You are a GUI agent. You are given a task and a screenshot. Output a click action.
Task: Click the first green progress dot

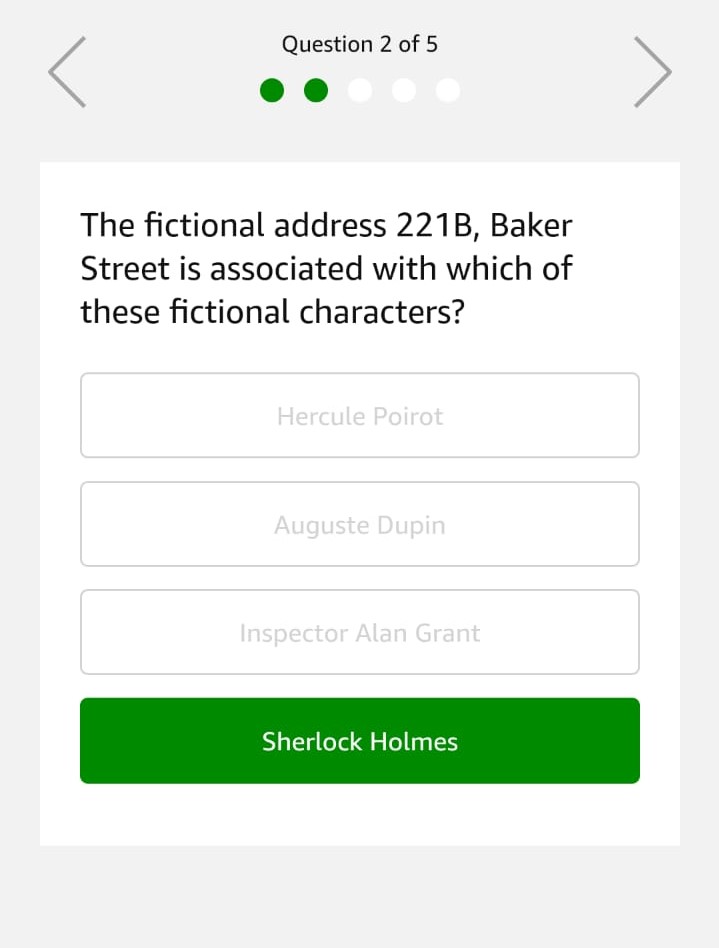272,91
